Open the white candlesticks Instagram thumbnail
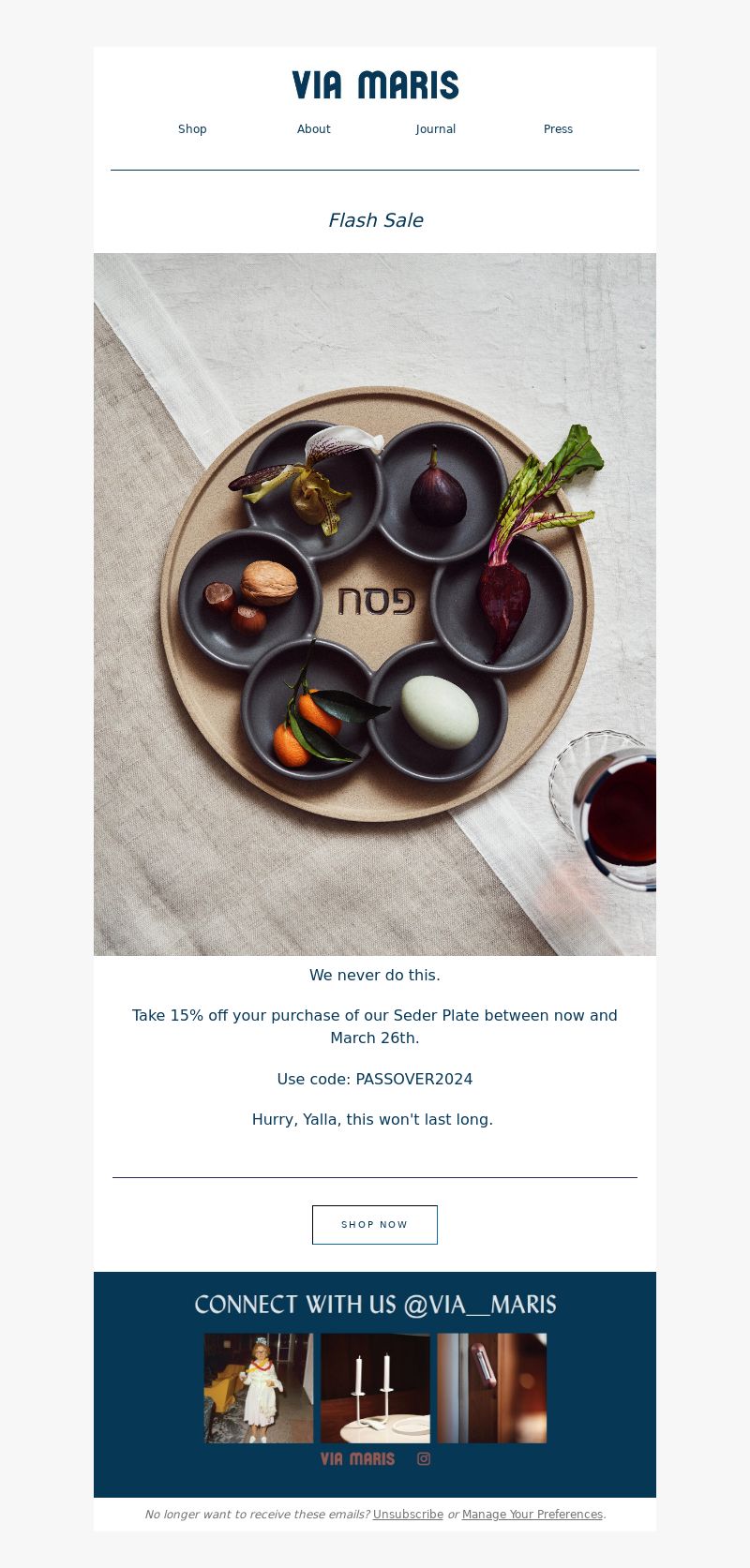Screen dimensions: 750x1568 [x=375, y=1388]
